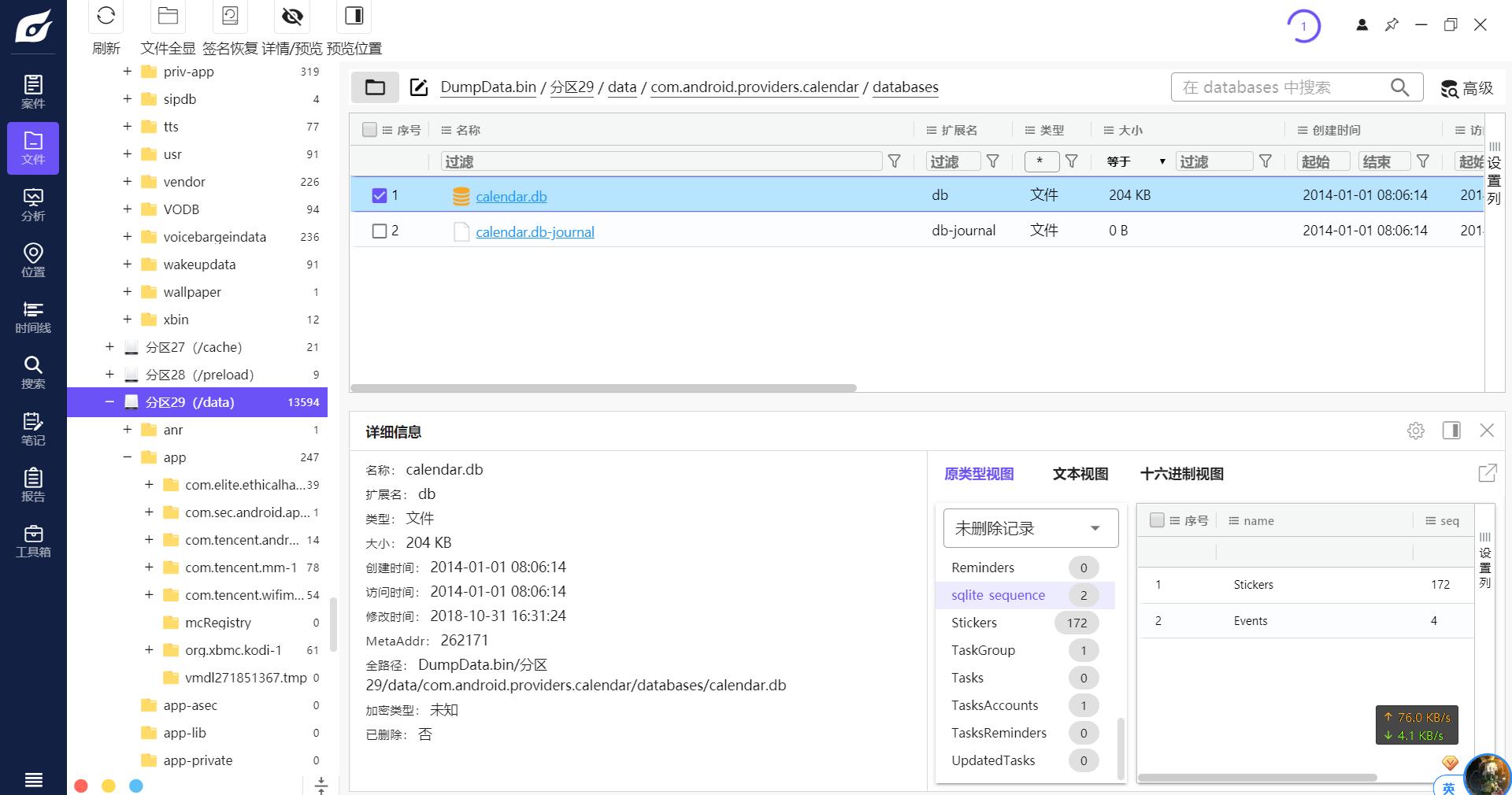Select the Reminders table
1512x795 pixels.
point(1025,568)
